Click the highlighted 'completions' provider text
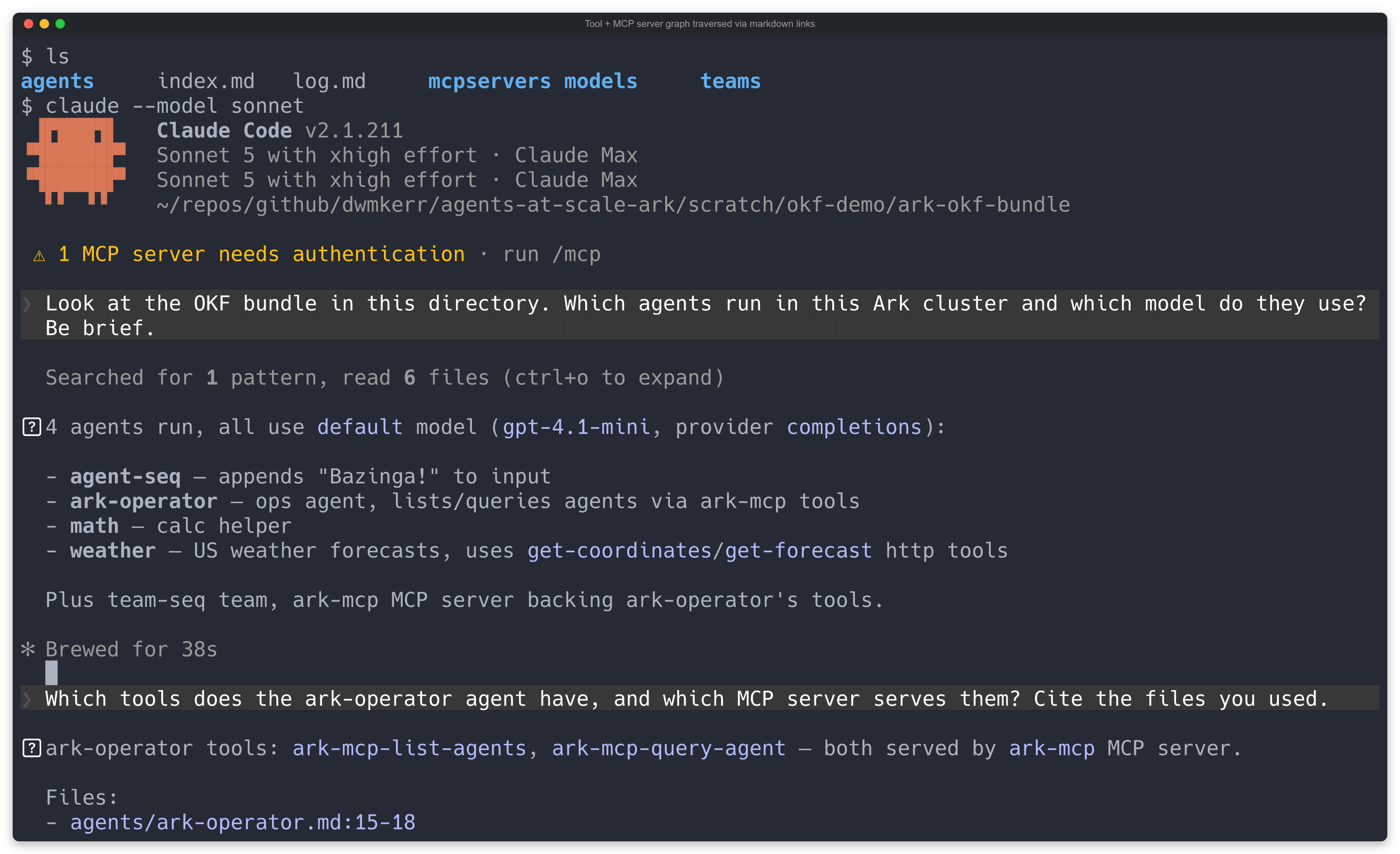Viewport: 1400px width, 854px height. [x=854, y=427]
